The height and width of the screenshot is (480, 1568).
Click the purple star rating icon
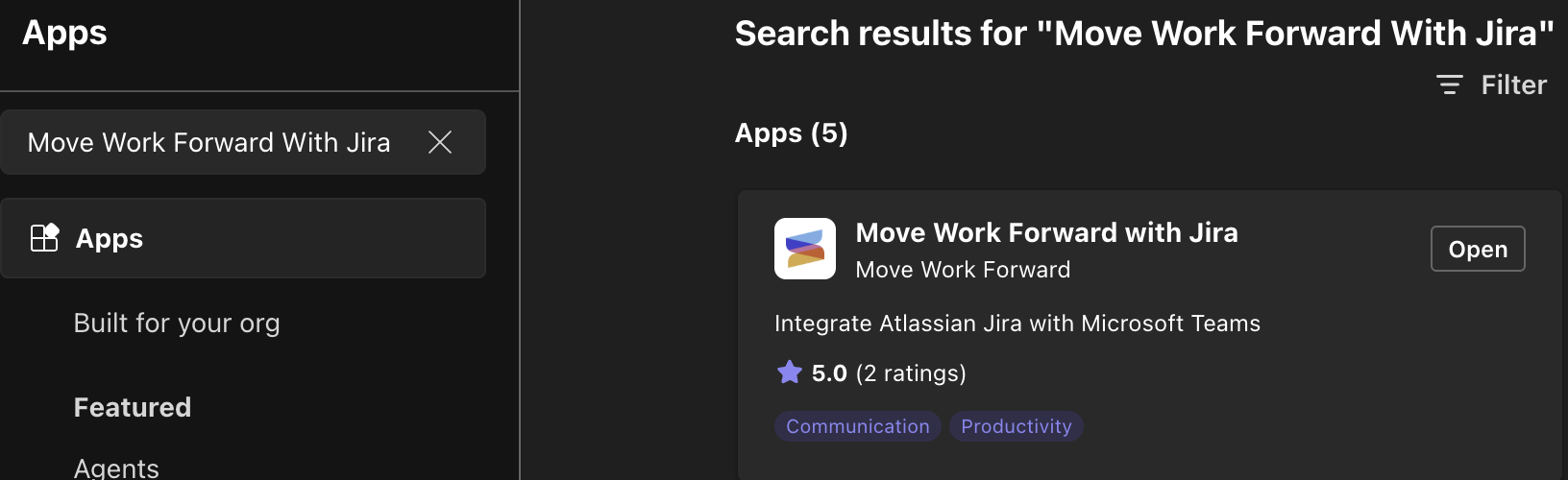[789, 372]
